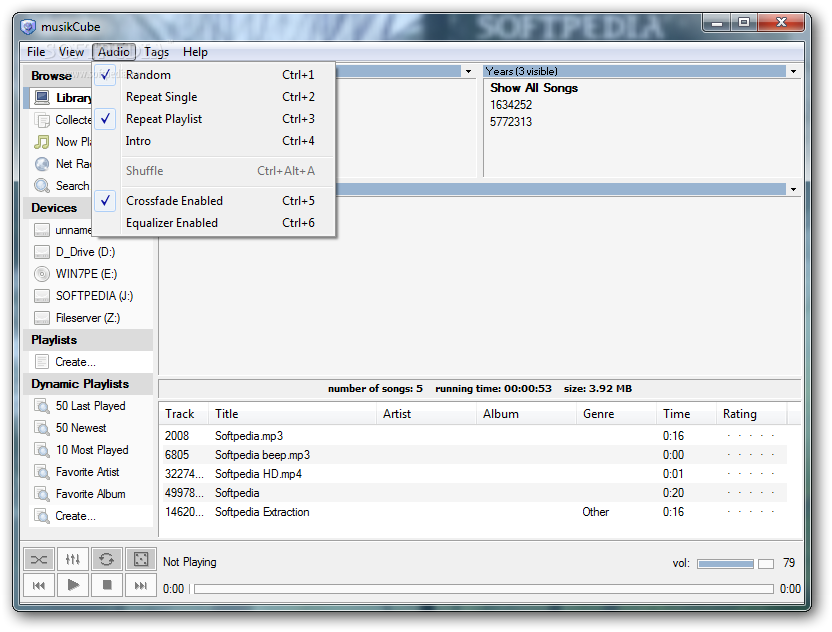The image size is (832, 632).
Task: Click the 10 Most Played icon
Action: pyautogui.click(x=42, y=450)
